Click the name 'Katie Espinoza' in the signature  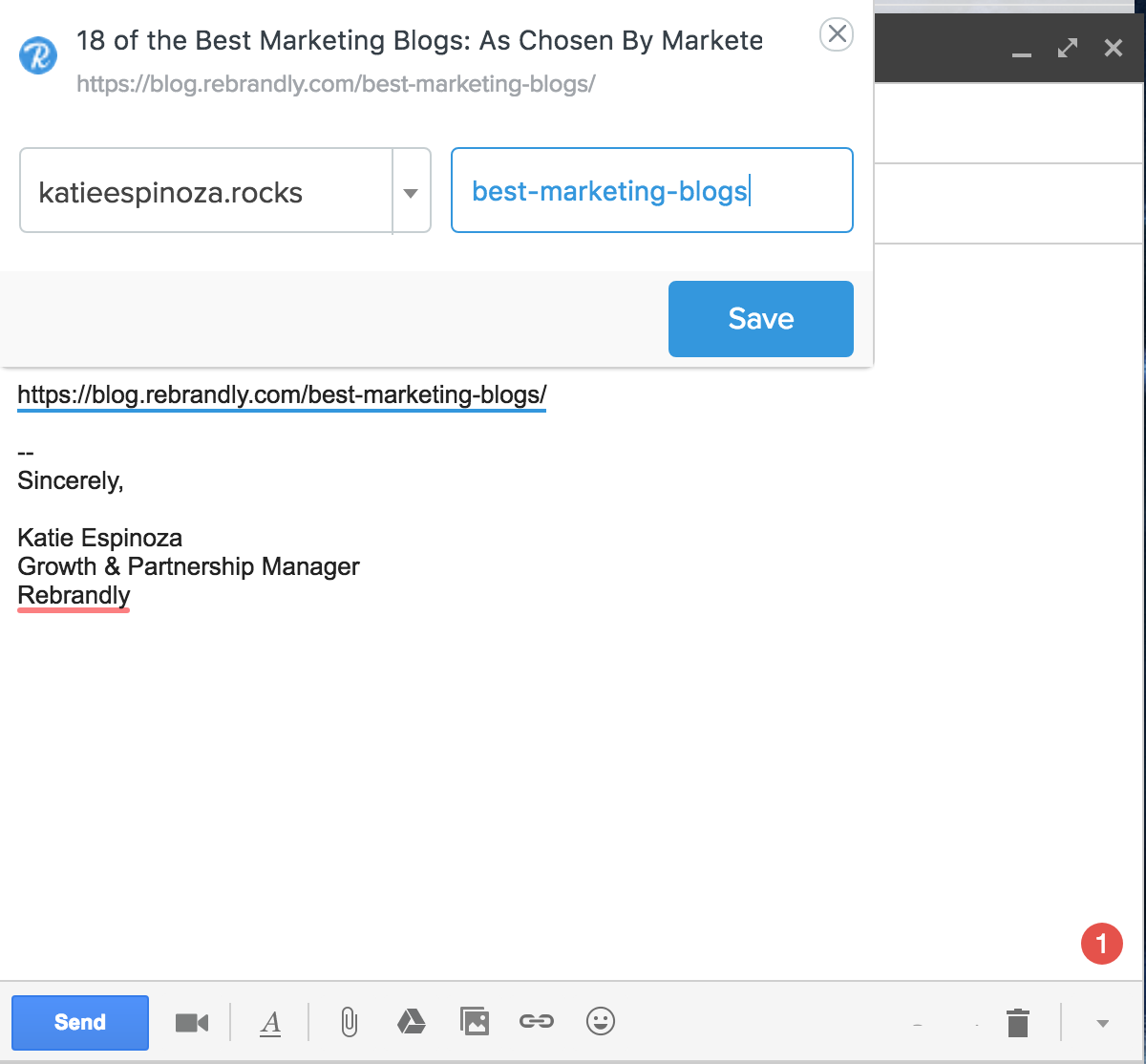click(x=100, y=538)
